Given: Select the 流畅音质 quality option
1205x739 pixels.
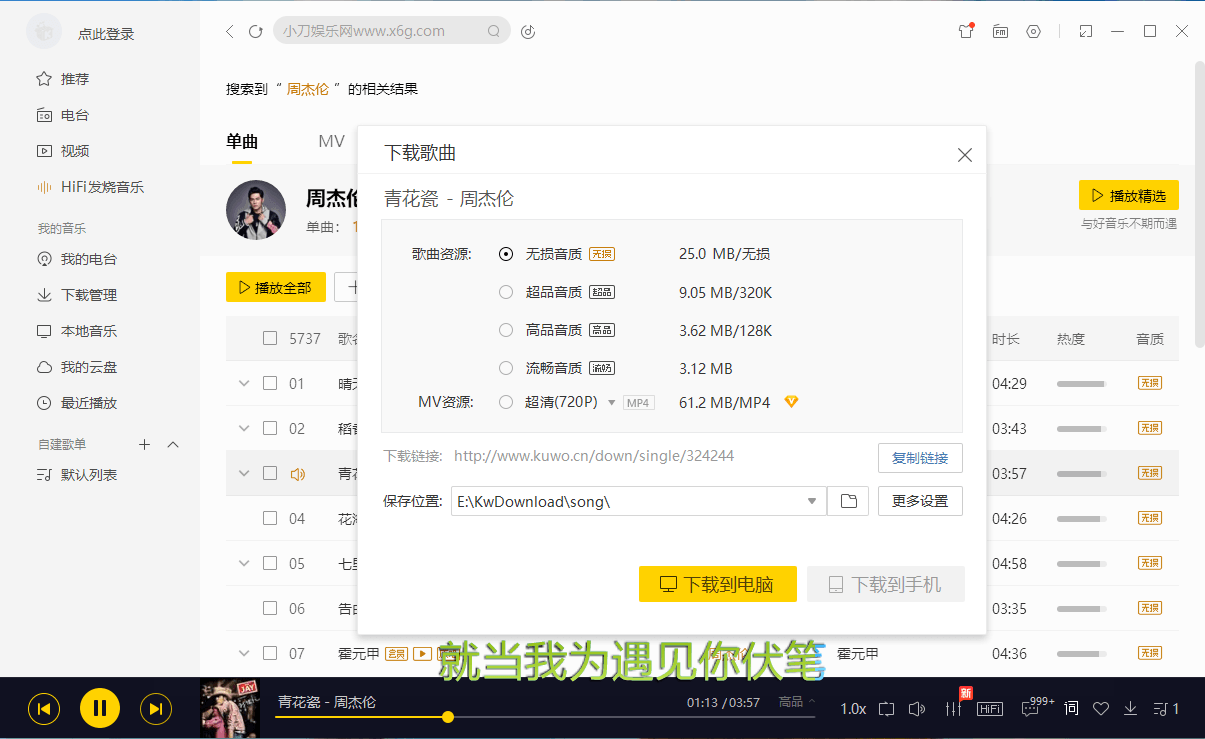Looking at the screenshot, I should [506, 367].
